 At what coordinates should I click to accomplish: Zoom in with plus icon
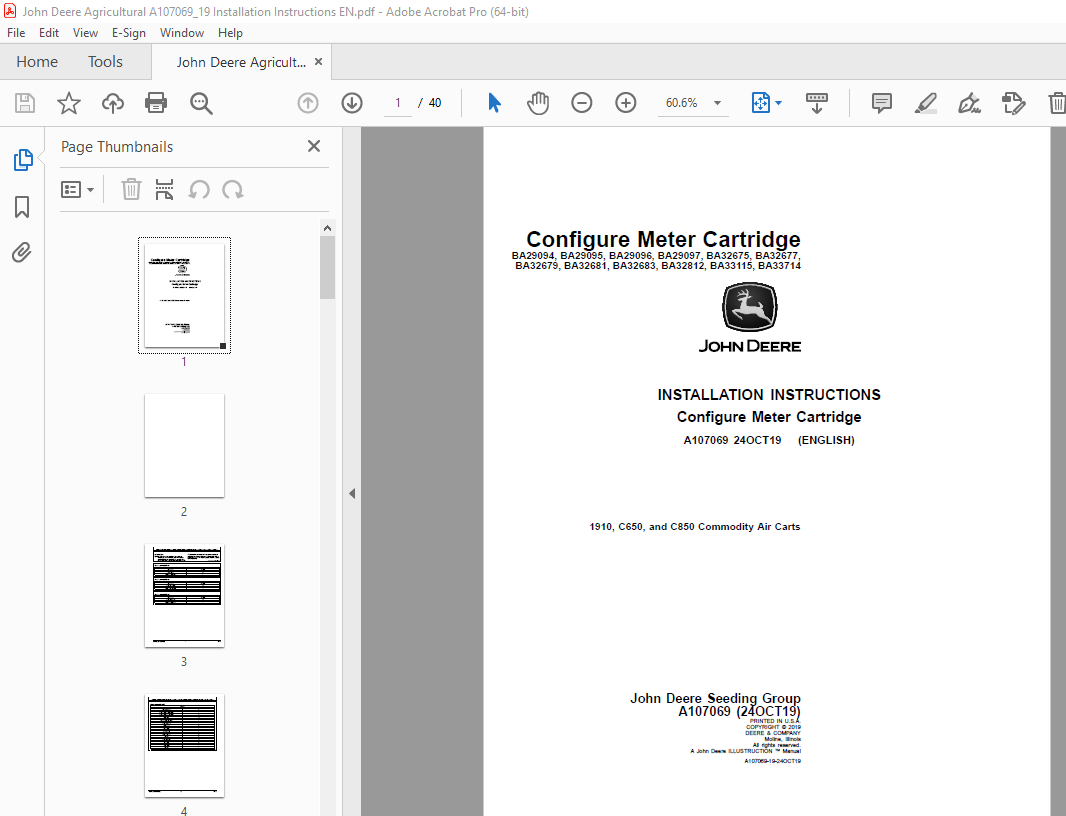tap(625, 103)
